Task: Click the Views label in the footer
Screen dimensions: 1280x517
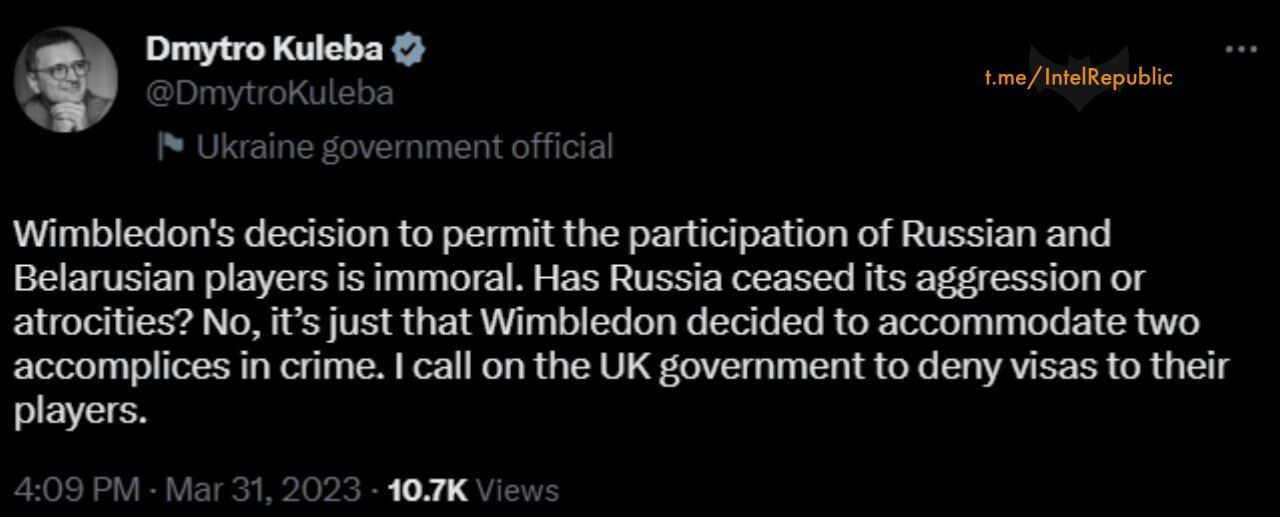Action: 516,490
